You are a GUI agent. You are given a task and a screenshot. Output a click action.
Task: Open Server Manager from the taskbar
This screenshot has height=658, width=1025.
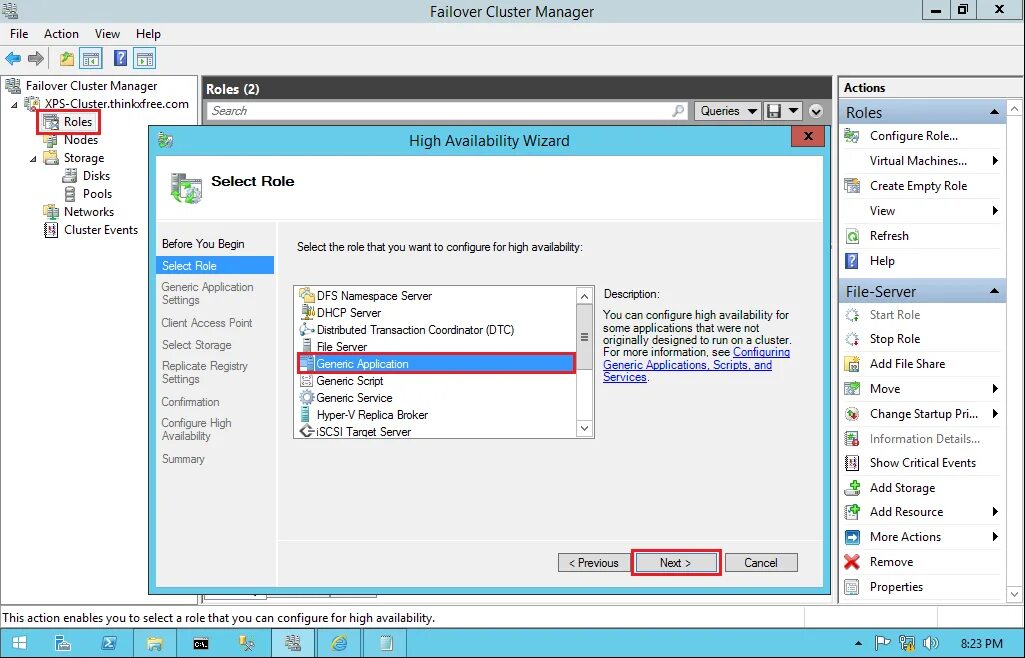[63, 644]
